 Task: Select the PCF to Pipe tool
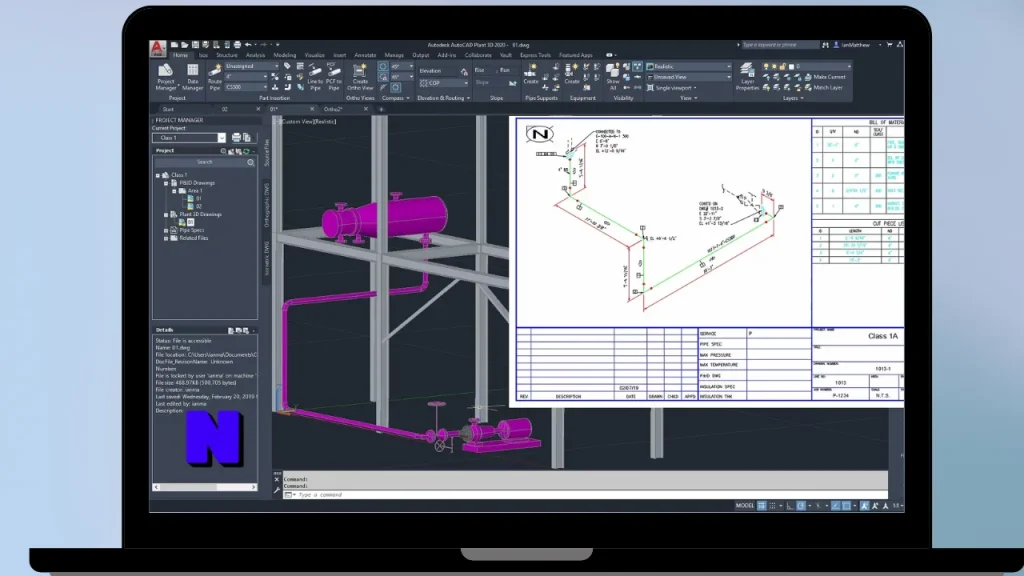(x=334, y=77)
